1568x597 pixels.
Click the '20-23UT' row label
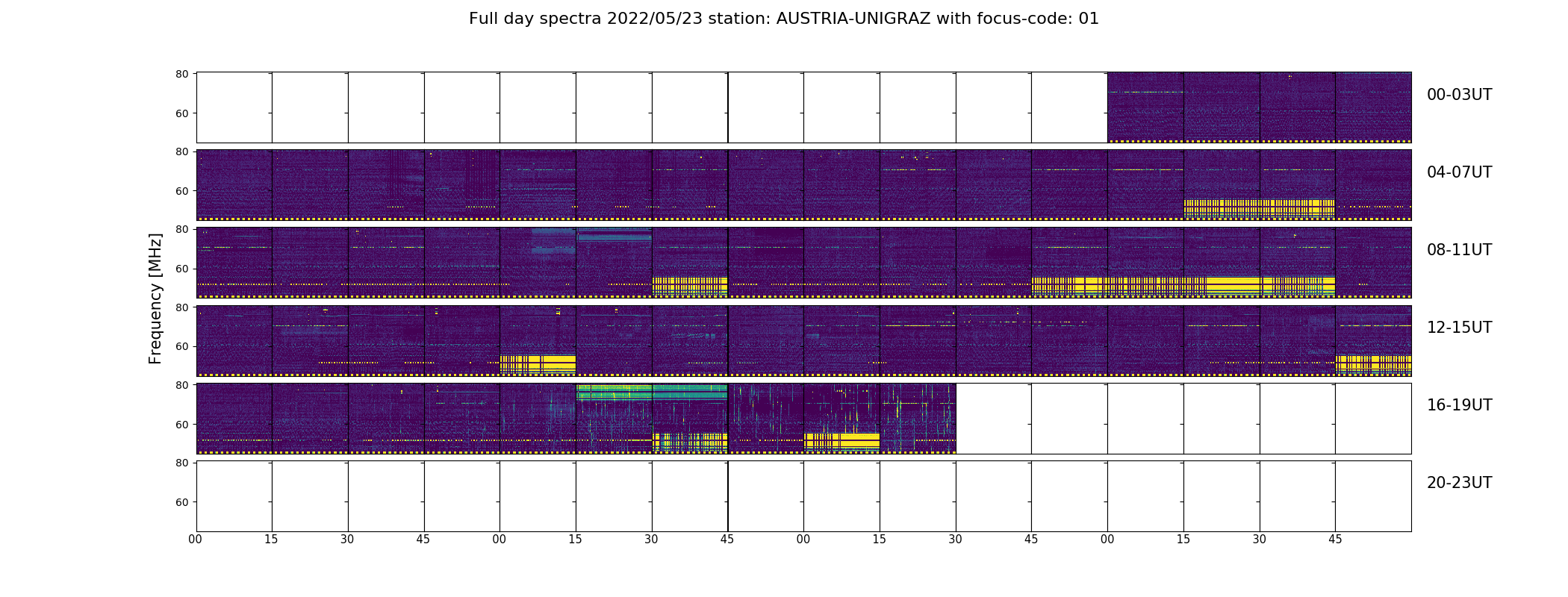click(1459, 483)
